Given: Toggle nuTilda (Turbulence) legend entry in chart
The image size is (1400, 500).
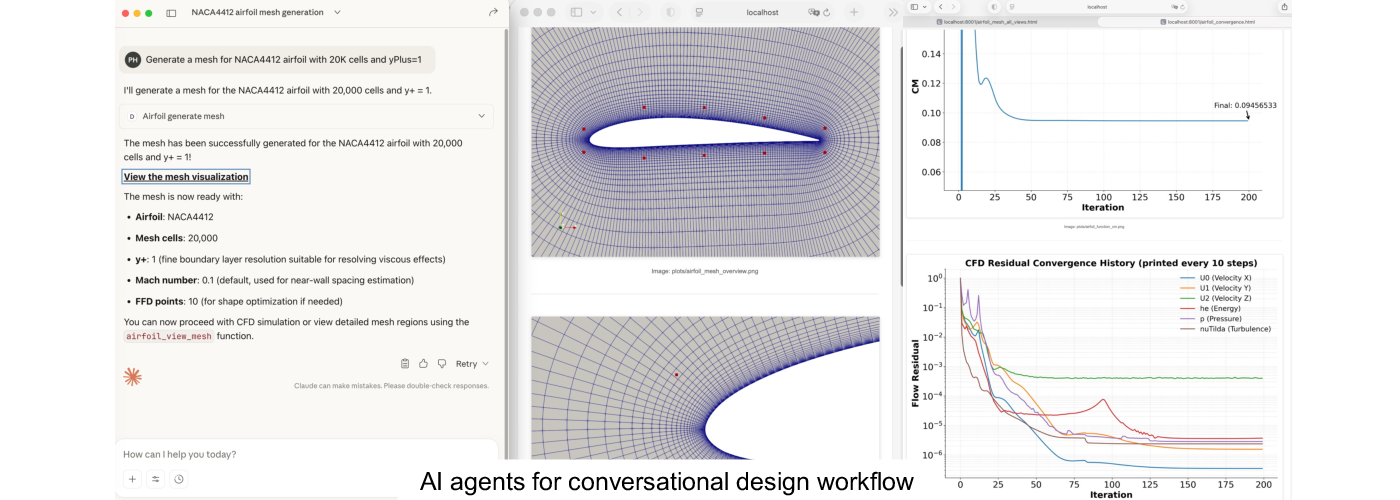Looking at the screenshot, I should click(1226, 328).
